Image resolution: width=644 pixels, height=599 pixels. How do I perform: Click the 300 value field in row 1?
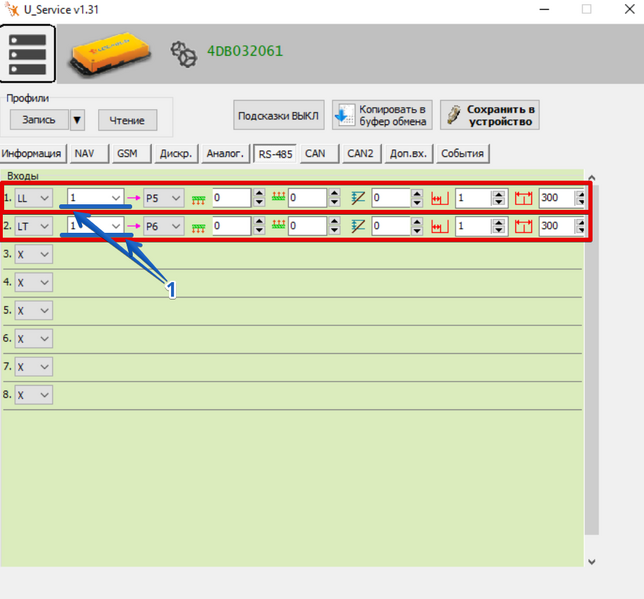click(x=557, y=198)
